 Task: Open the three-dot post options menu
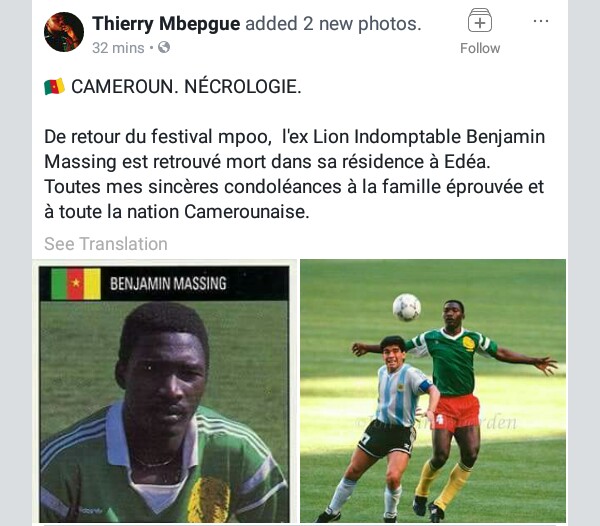coord(541,21)
